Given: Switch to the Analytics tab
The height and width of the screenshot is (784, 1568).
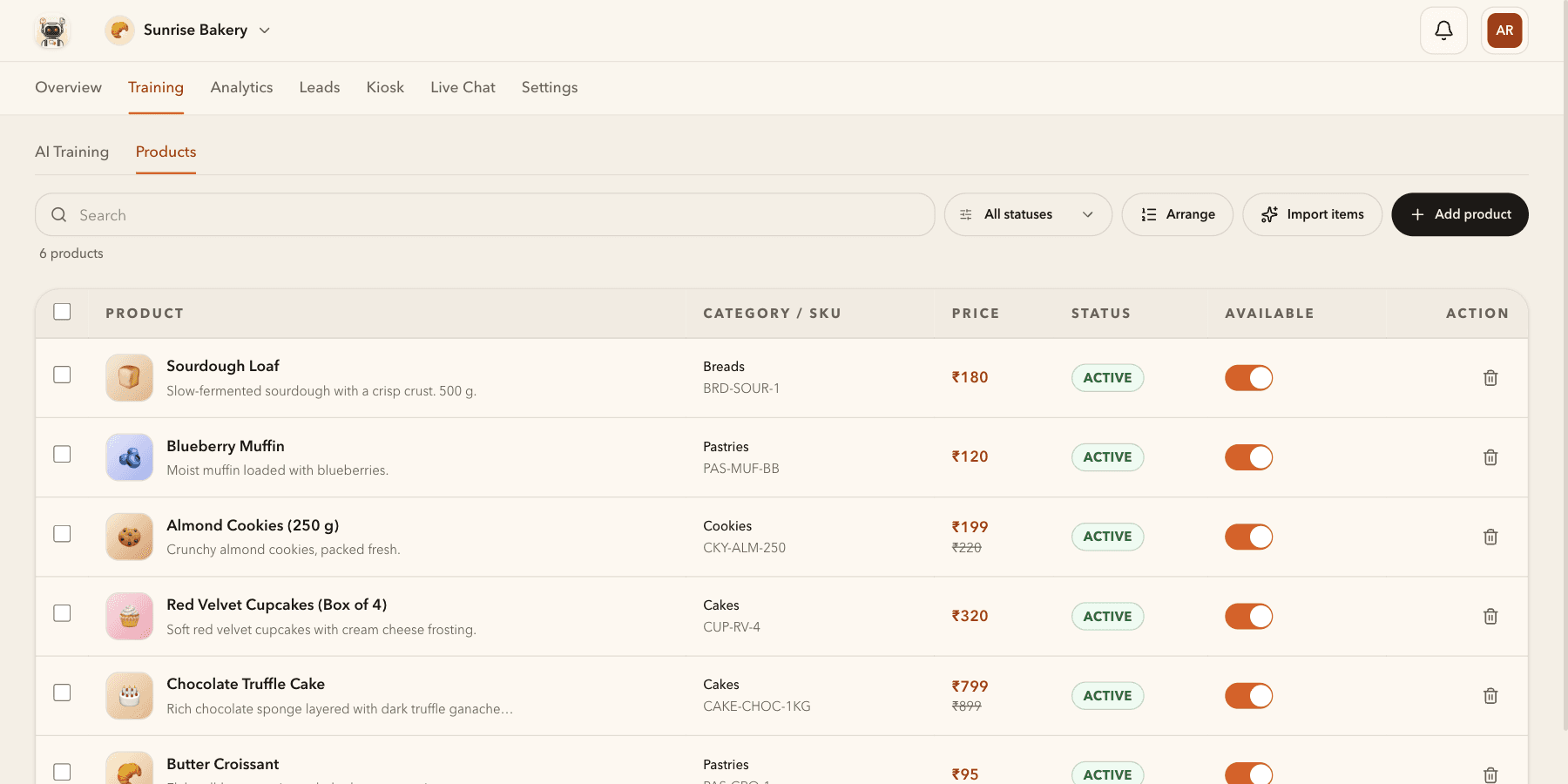Looking at the screenshot, I should pyautogui.click(x=241, y=87).
